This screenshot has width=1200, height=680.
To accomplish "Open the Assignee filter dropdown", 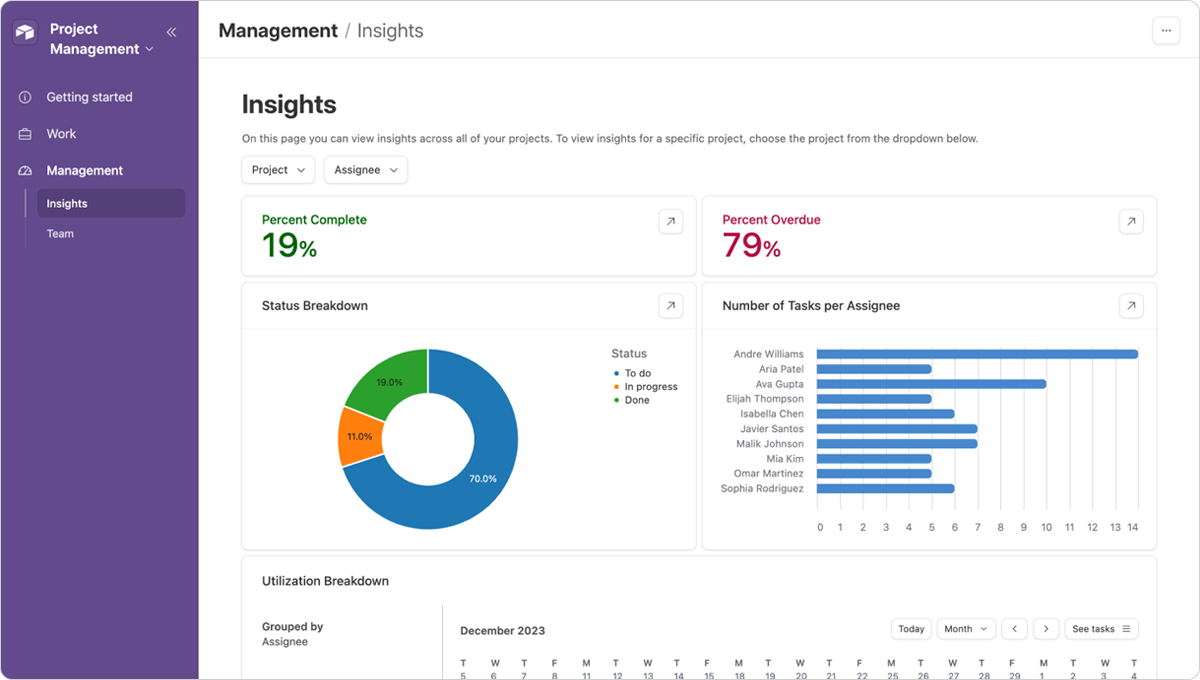I will (x=365, y=170).
